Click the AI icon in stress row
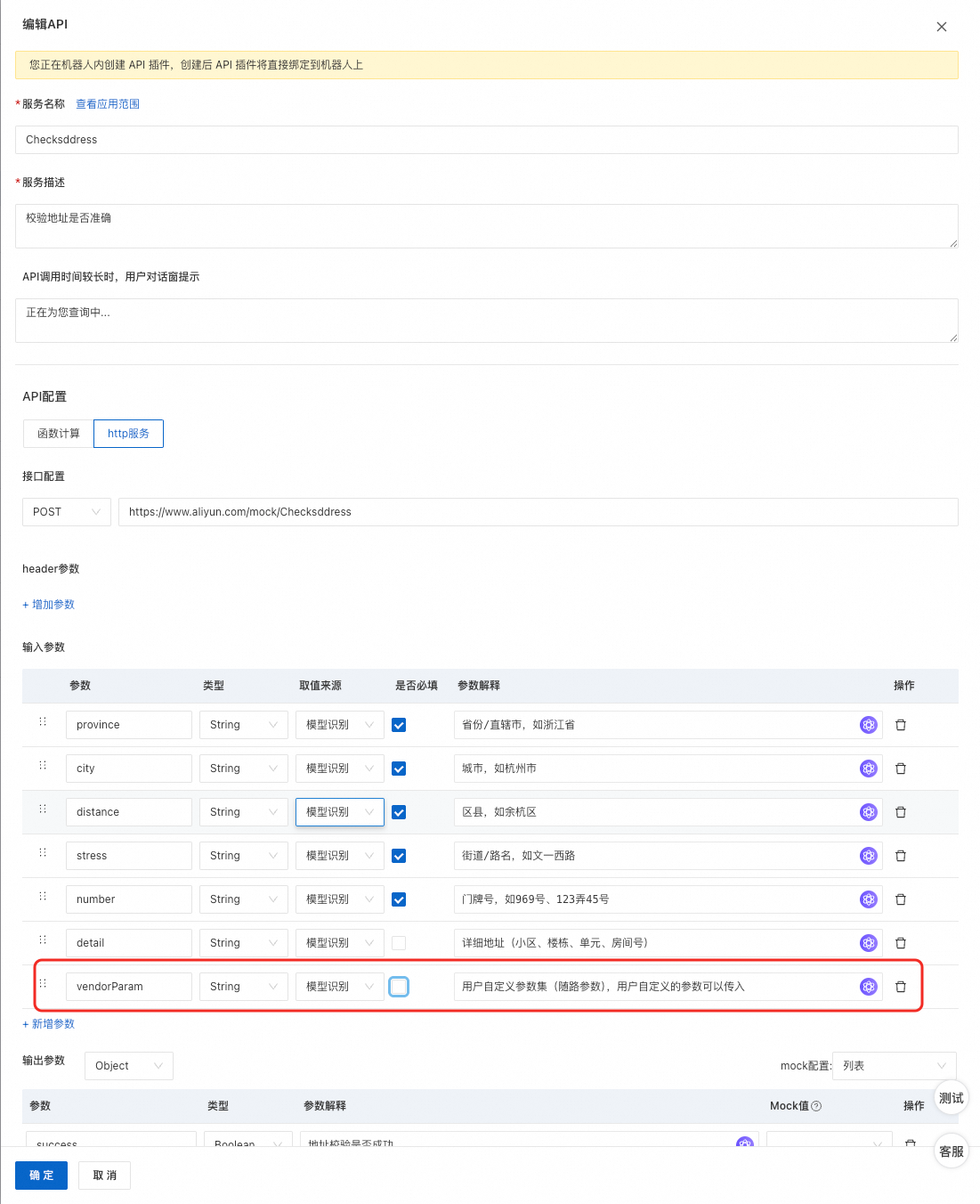The width and height of the screenshot is (980, 1204). 869,856
